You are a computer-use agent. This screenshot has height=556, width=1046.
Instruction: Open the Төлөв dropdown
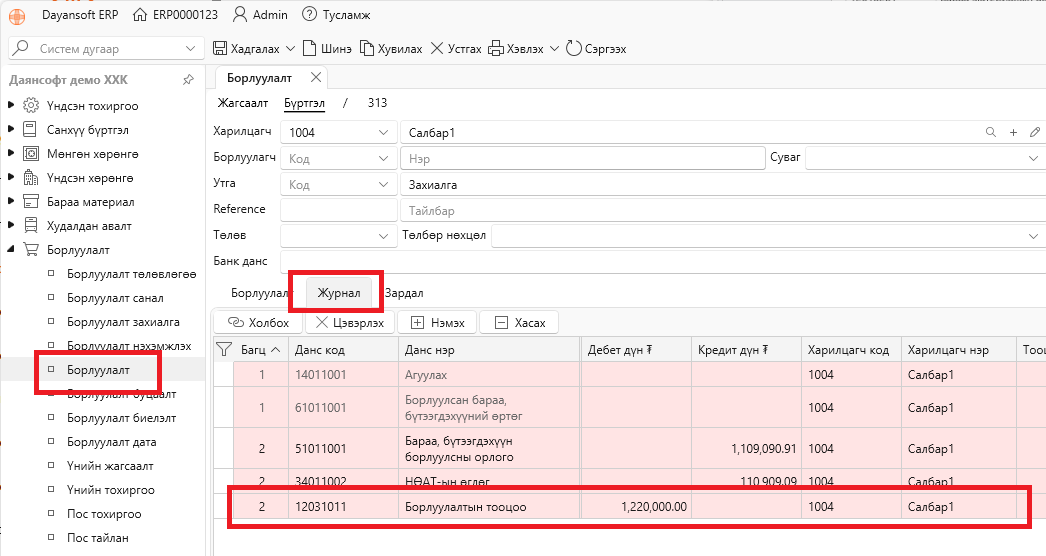tap(384, 236)
